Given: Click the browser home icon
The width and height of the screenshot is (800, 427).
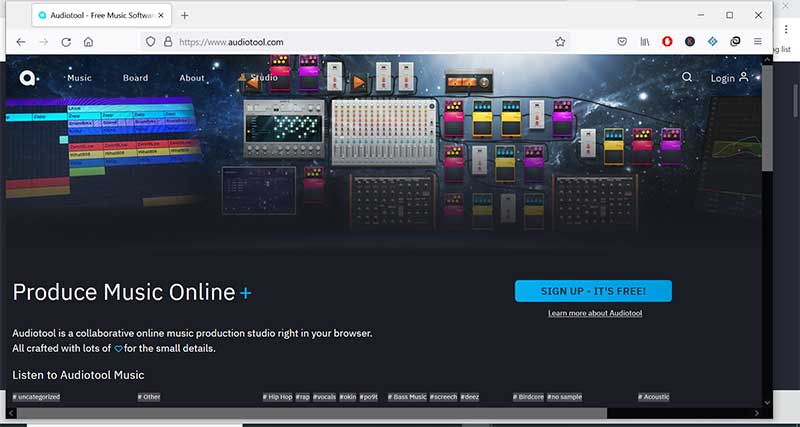Looking at the screenshot, I should (88, 42).
